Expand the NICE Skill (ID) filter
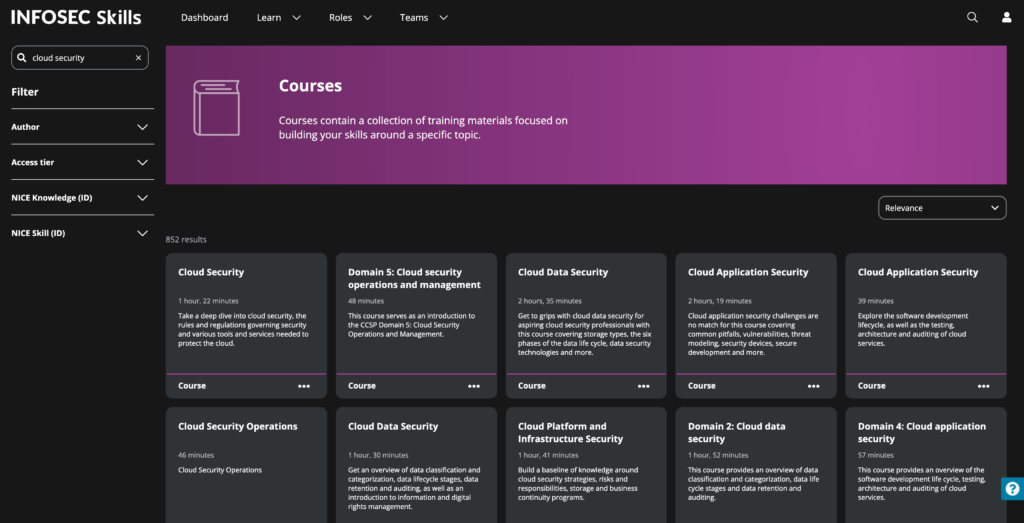Viewport: 1024px width, 523px height. pyautogui.click(x=142, y=233)
